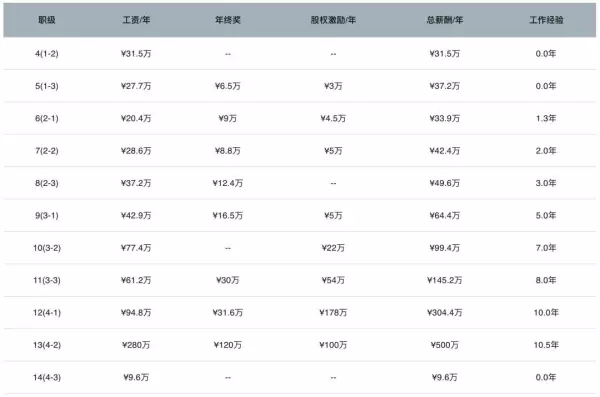600x397 pixels.
Task: Select the level cell 14(4-3)
Action: coord(47,377)
